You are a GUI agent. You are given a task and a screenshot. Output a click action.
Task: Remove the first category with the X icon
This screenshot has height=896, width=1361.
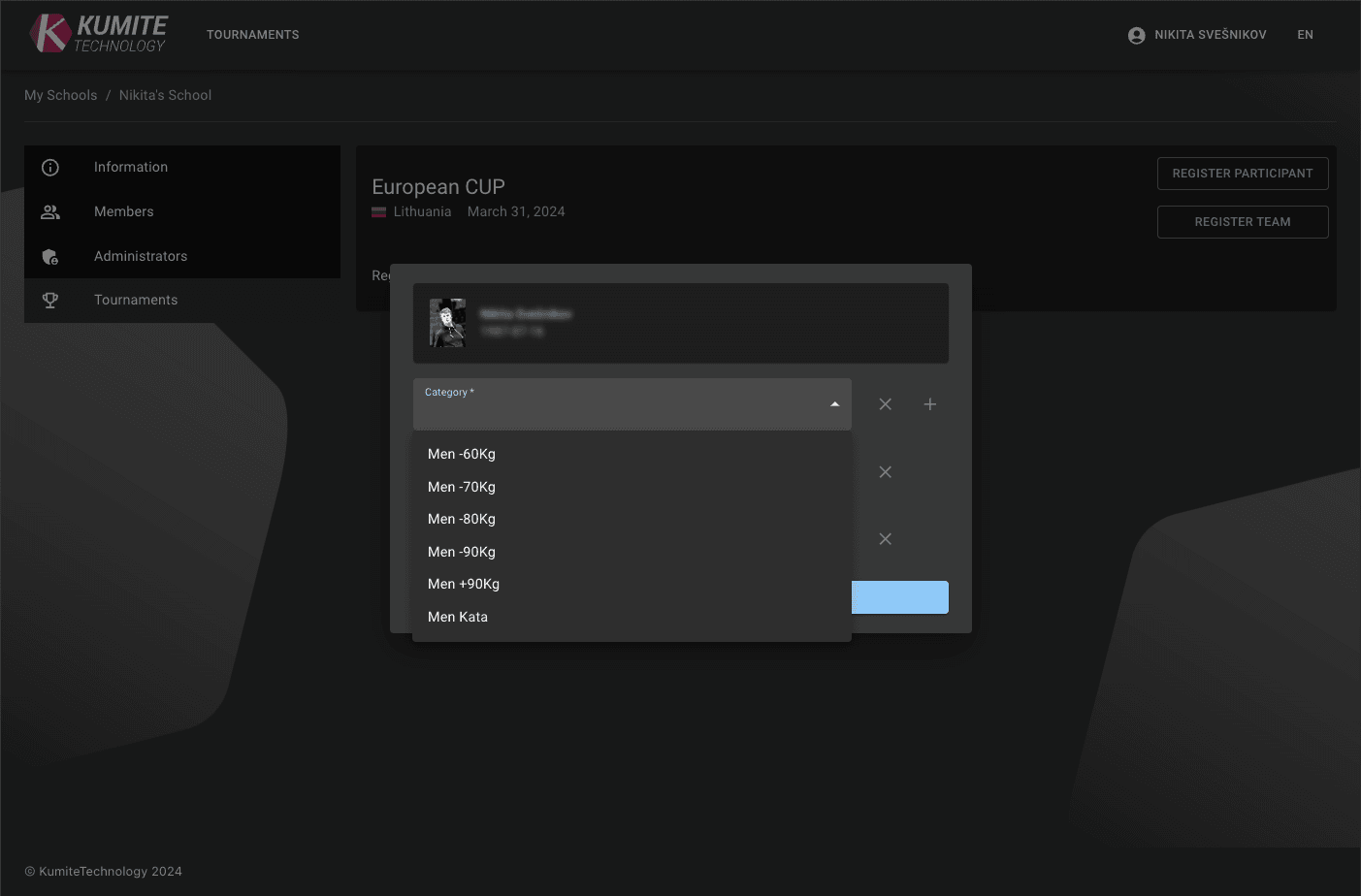(x=885, y=404)
